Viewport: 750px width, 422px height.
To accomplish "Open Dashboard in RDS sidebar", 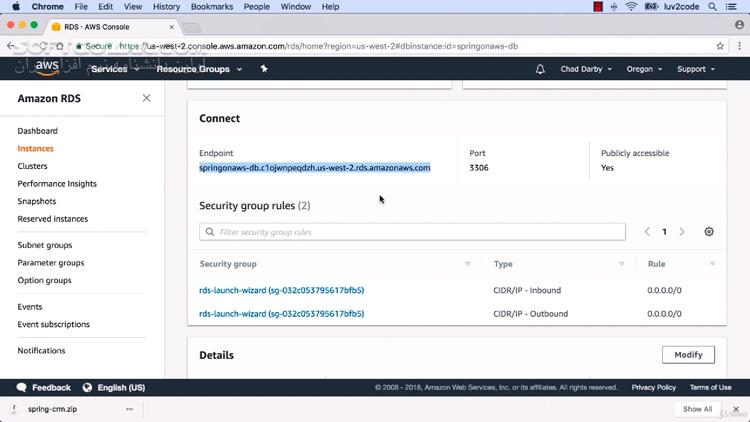I will [37, 131].
